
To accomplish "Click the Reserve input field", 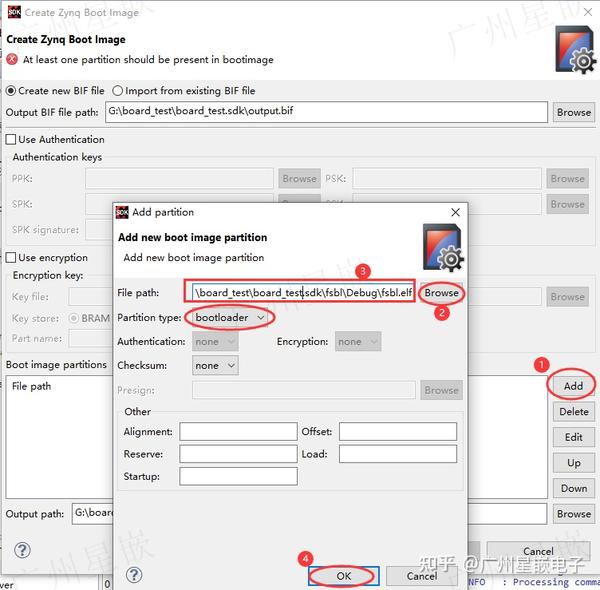I will point(238,454).
